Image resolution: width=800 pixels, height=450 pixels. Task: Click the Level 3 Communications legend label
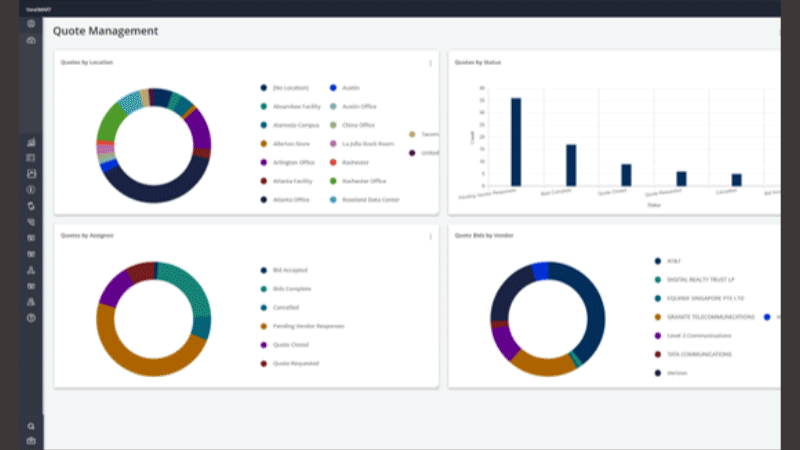[699, 336]
